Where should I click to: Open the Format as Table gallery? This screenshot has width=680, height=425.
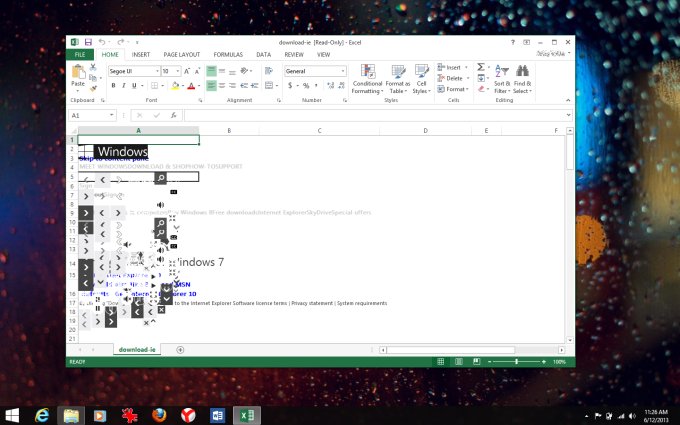tap(398, 79)
